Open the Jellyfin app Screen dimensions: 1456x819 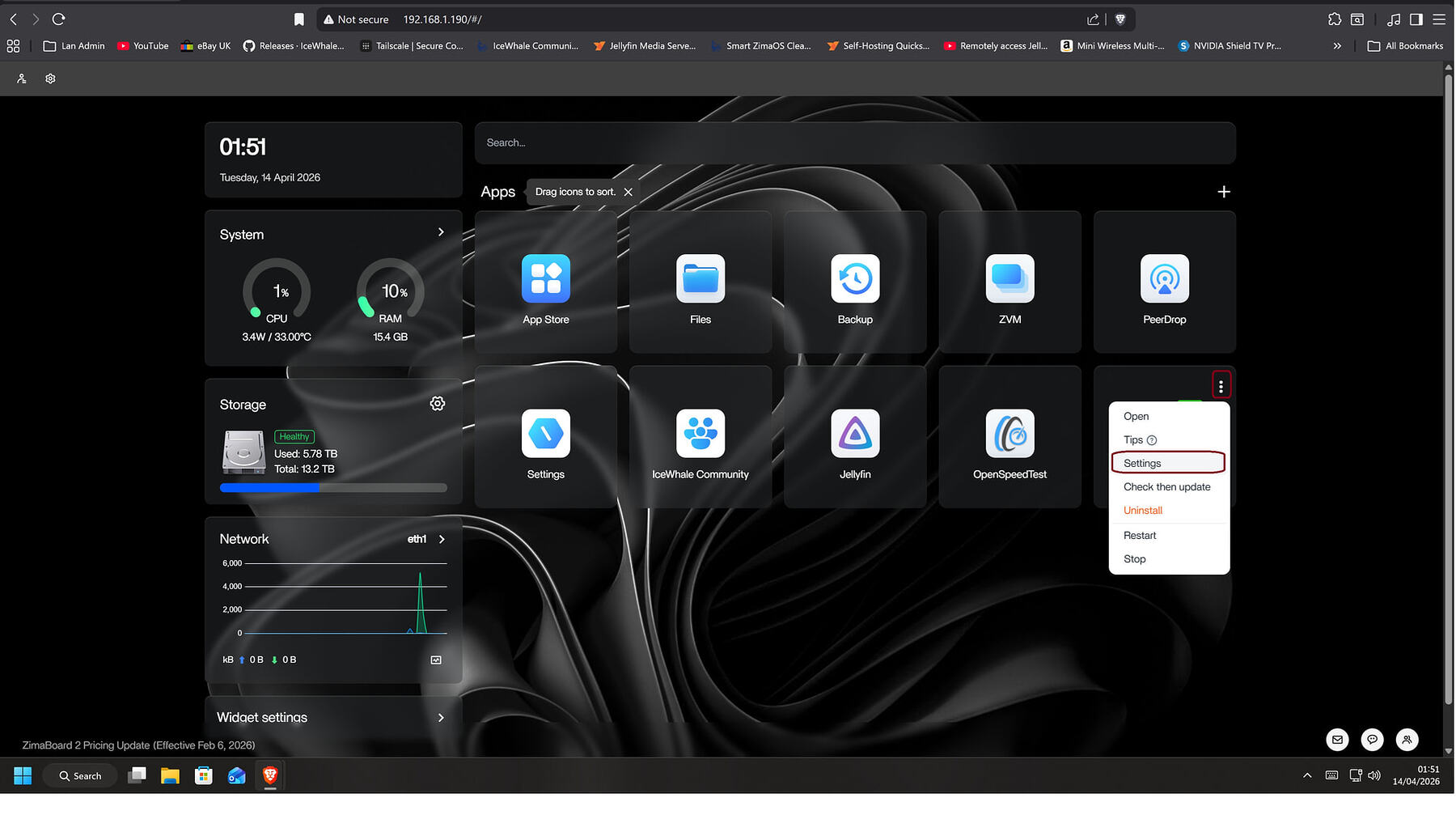(x=854, y=434)
